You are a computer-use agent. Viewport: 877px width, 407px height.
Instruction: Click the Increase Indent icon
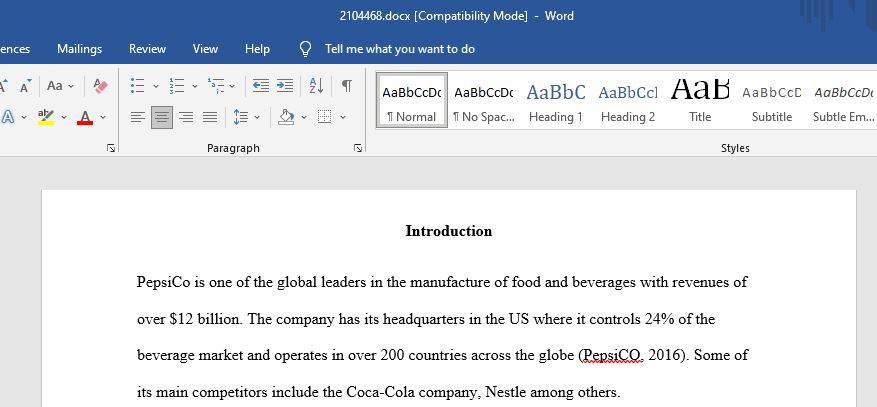(x=285, y=86)
